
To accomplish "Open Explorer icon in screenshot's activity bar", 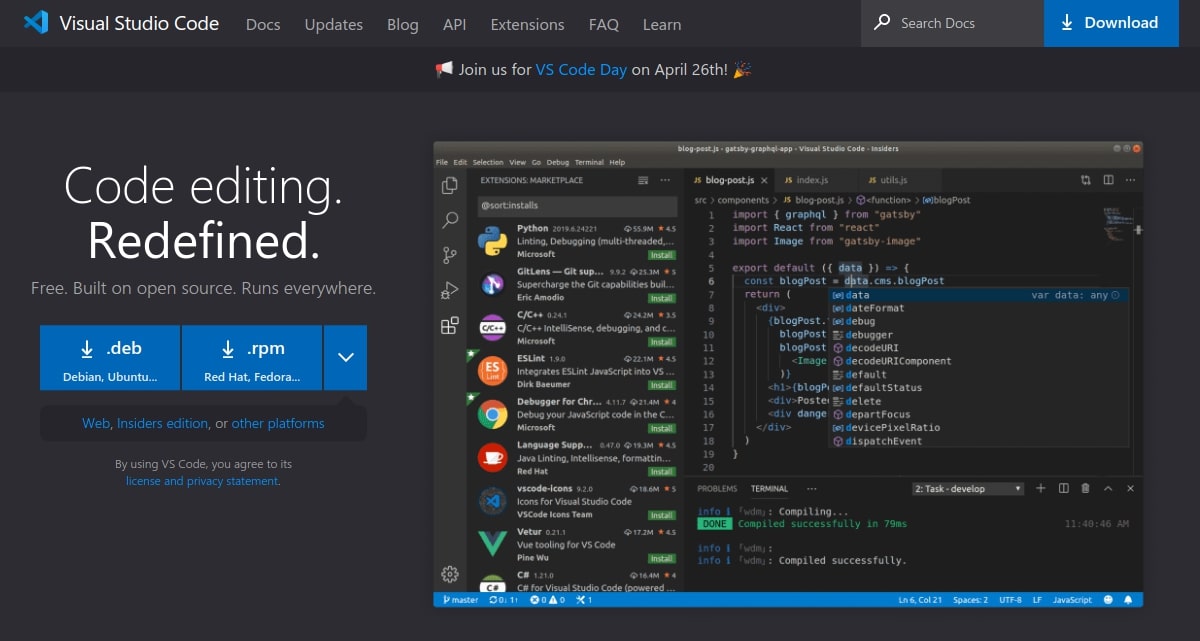I will pos(450,185).
